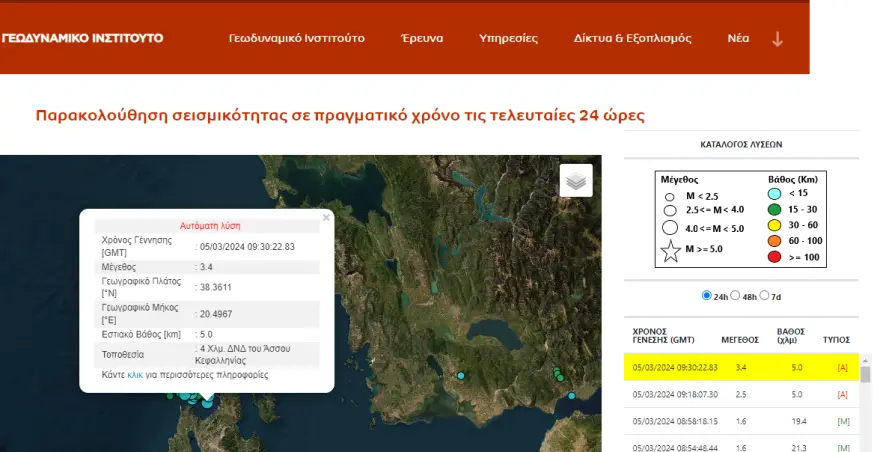
Task: Open the Έρευνα menu
Action: (422, 39)
